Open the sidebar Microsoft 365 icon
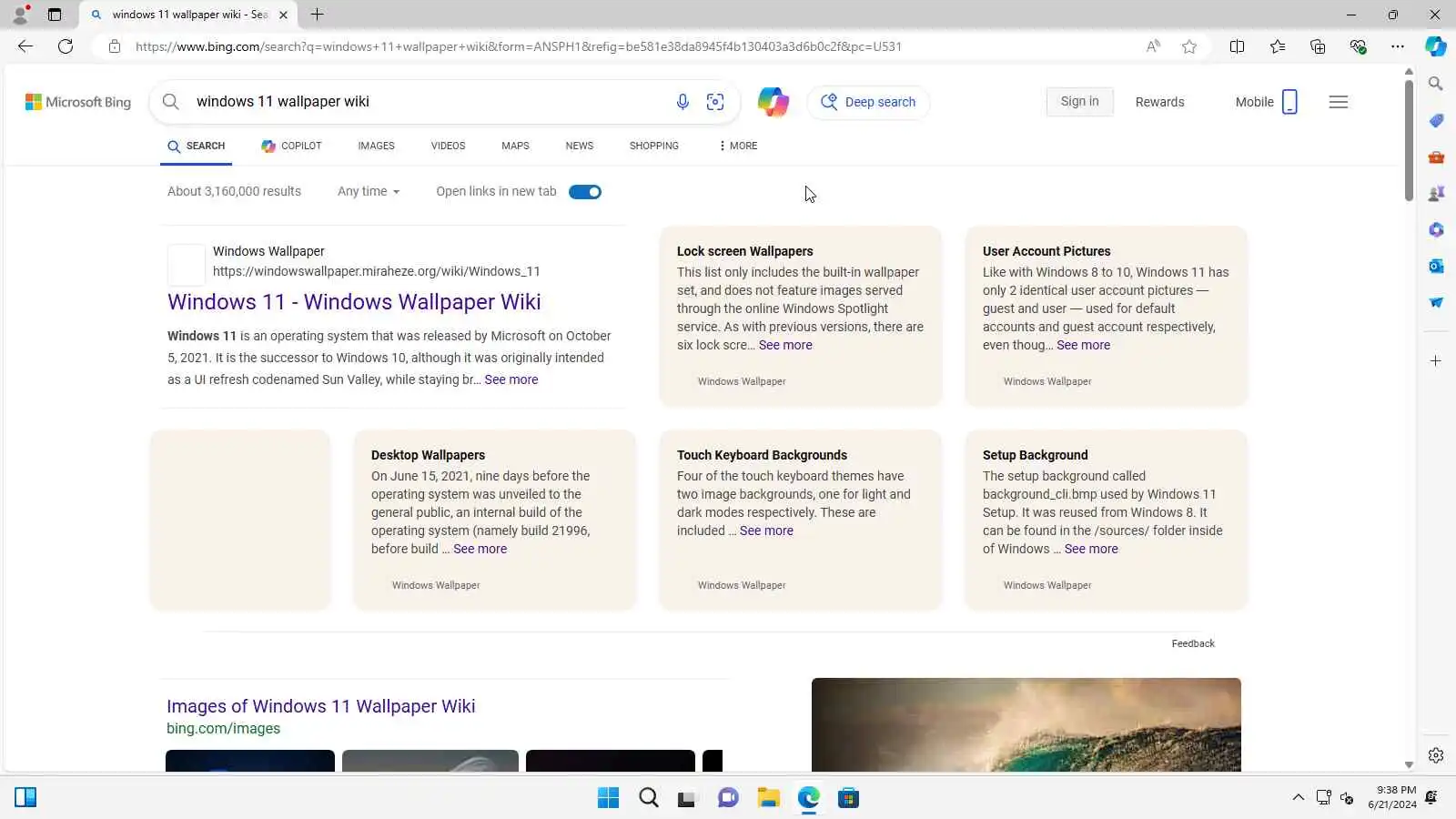The width and height of the screenshot is (1456, 819). tap(1436, 229)
